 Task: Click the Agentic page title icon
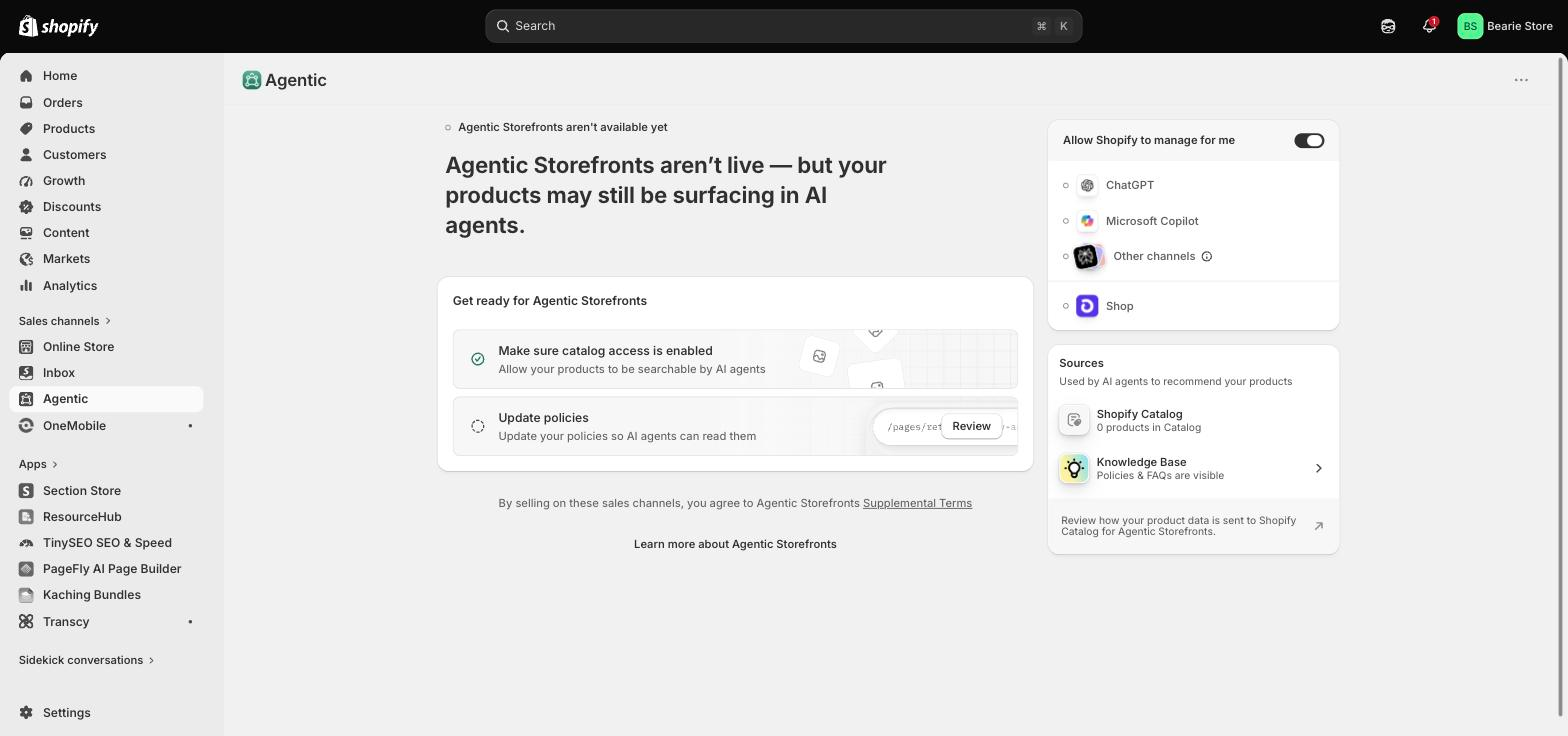point(252,80)
